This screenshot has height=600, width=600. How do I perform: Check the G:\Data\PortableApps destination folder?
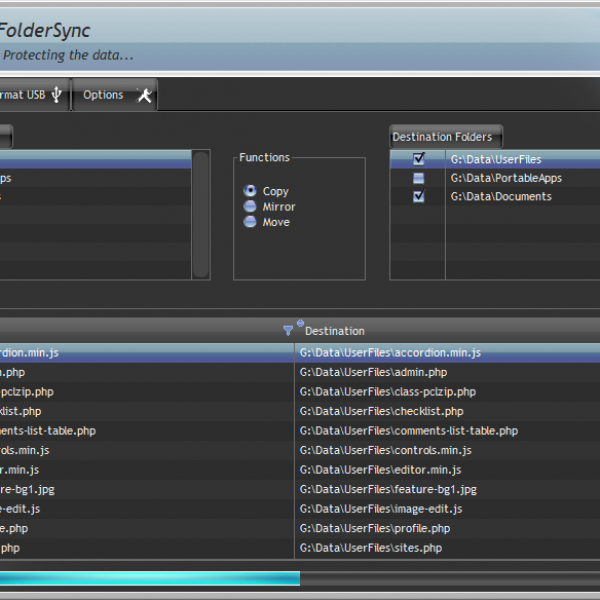pos(419,178)
